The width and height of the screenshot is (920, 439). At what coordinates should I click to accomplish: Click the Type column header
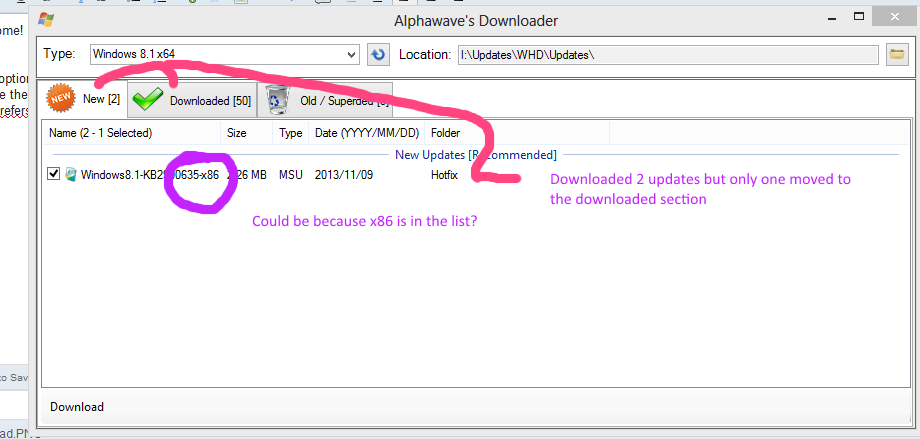[x=290, y=132]
